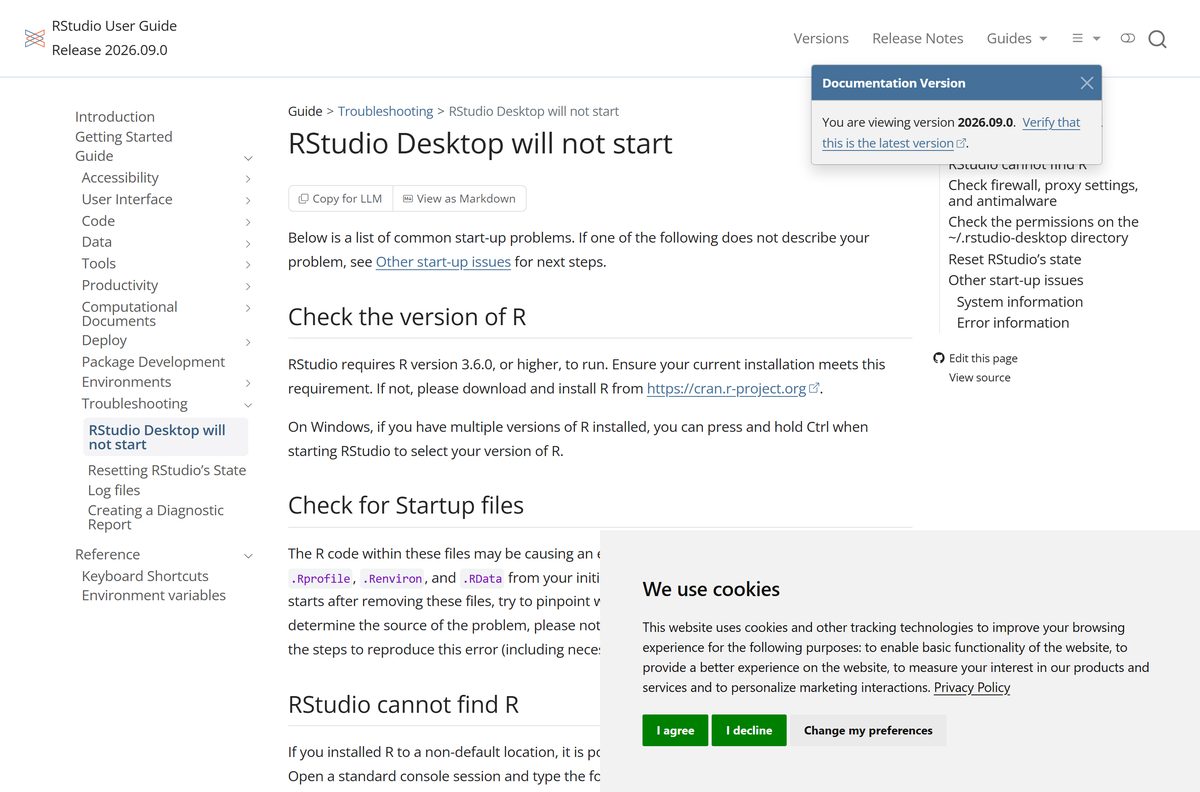Click the RStudio logo icon
This screenshot has height=792, width=1200.
(35, 38)
